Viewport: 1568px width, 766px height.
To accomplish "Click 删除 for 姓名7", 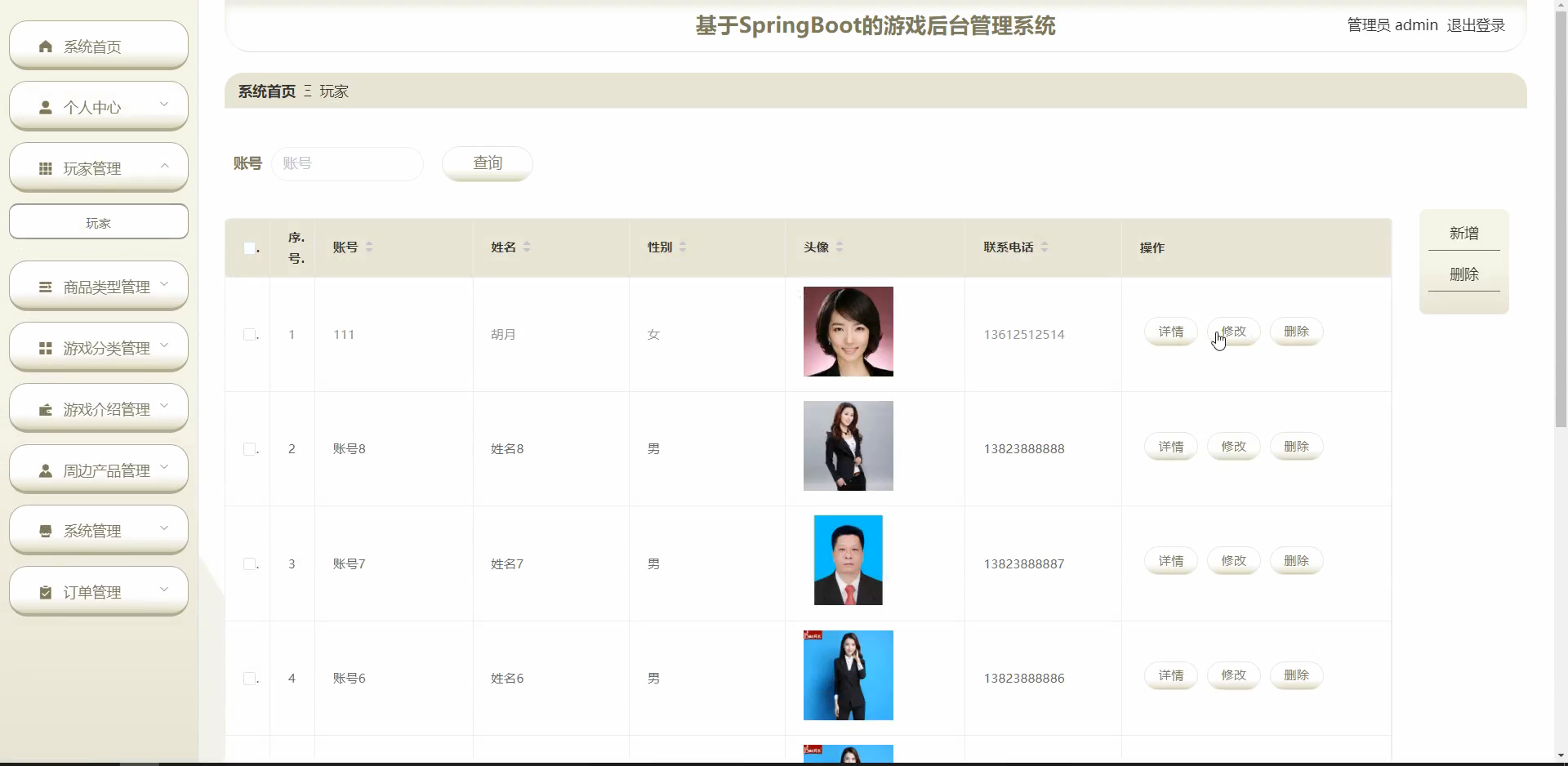I will tap(1297, 561).
